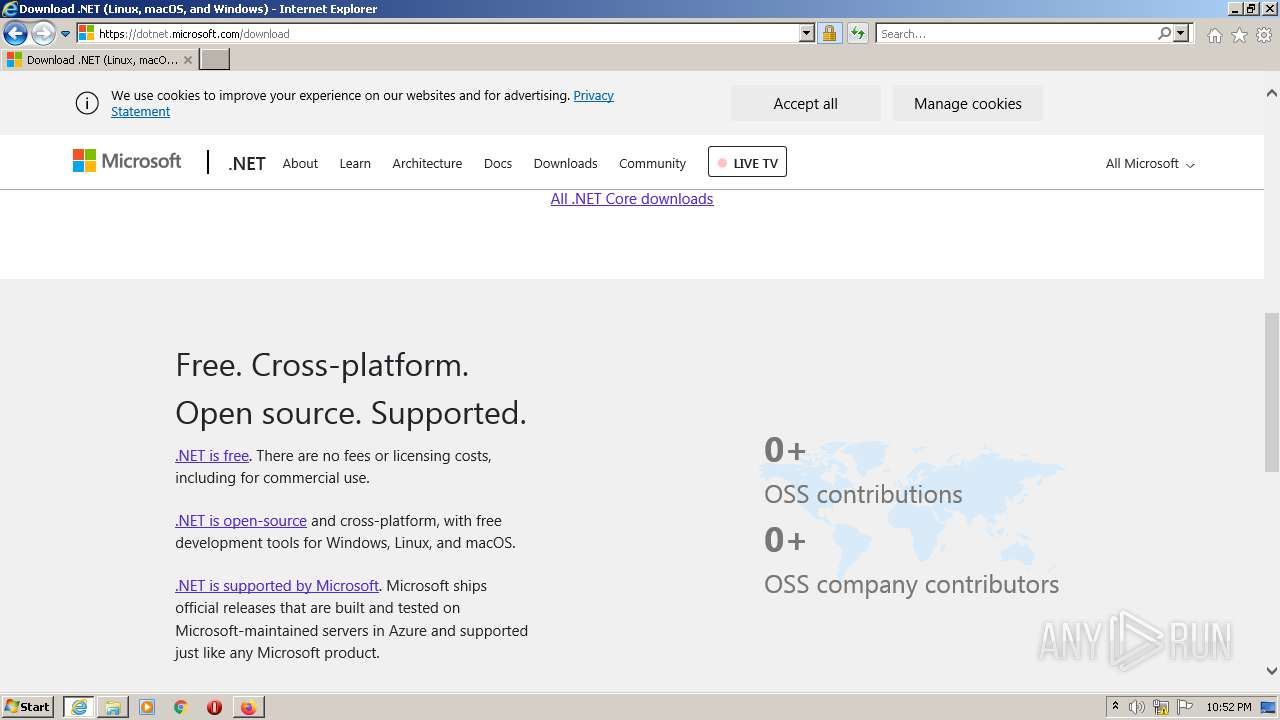Image resolution: width=1280 pixels, height=720 pixels.
Task: Click the page scrollbar down arrow
Action: pyautogui.click(x=1271, y=671)
